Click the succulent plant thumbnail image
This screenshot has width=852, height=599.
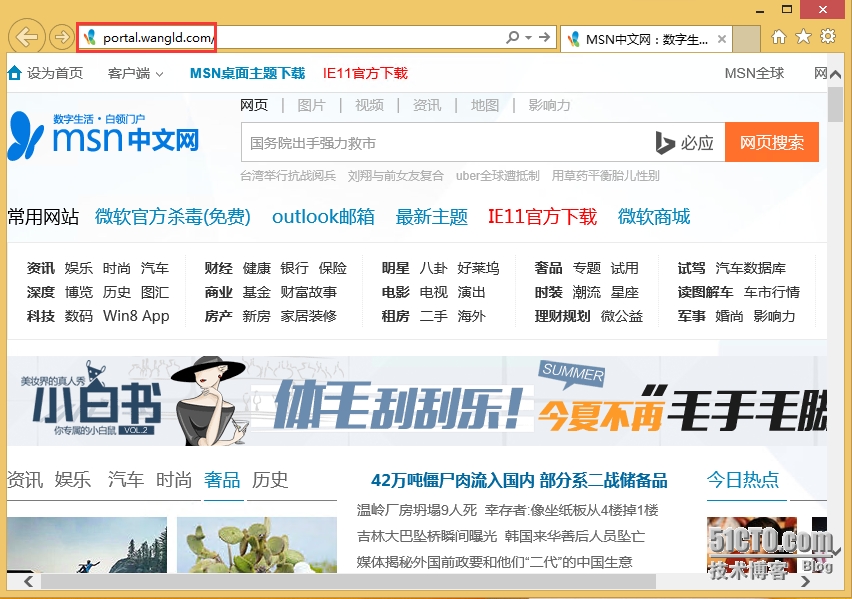click(257, 545)
